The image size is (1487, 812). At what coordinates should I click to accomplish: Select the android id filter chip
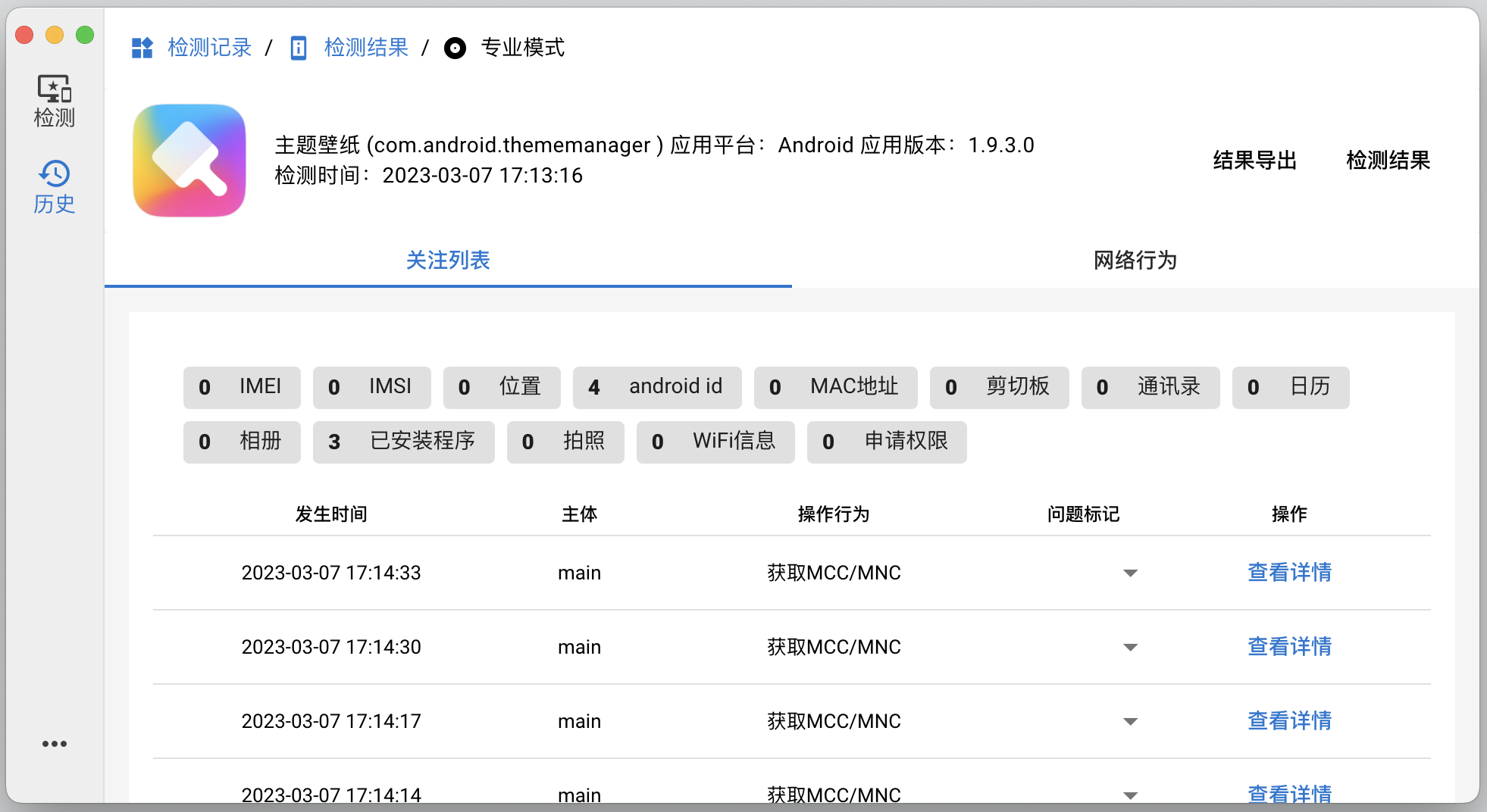click(657, 388)
